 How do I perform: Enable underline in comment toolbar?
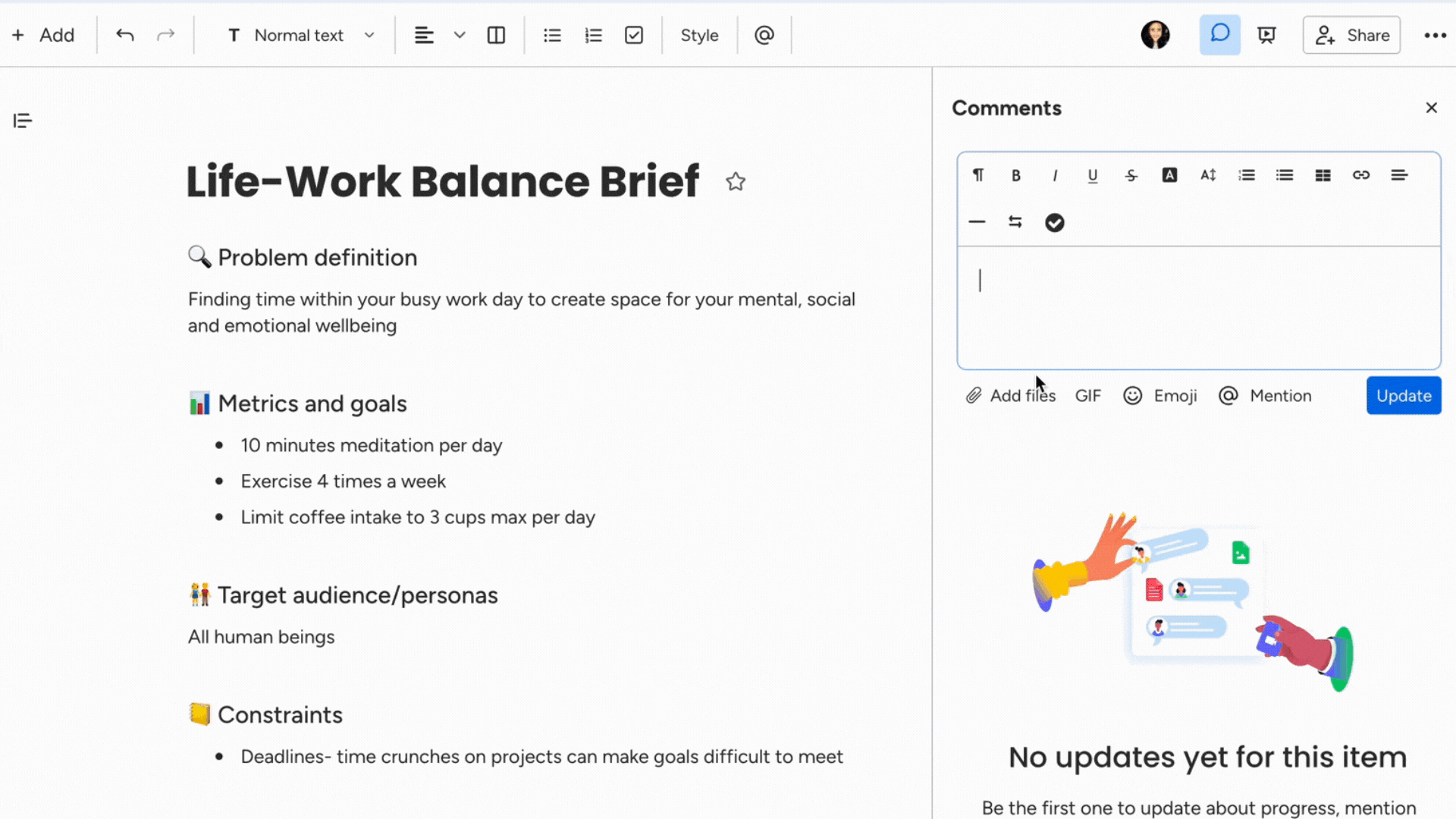pyautogui.click(x=1093, y=175)
